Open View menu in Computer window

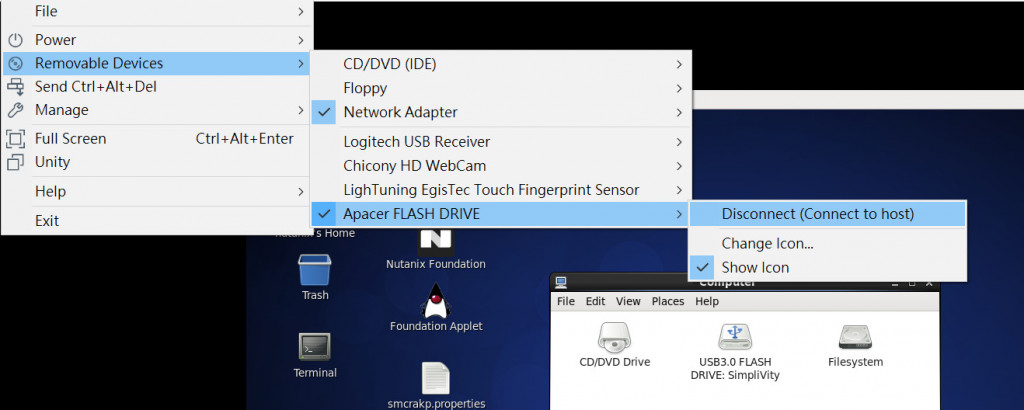pos(628,301)
